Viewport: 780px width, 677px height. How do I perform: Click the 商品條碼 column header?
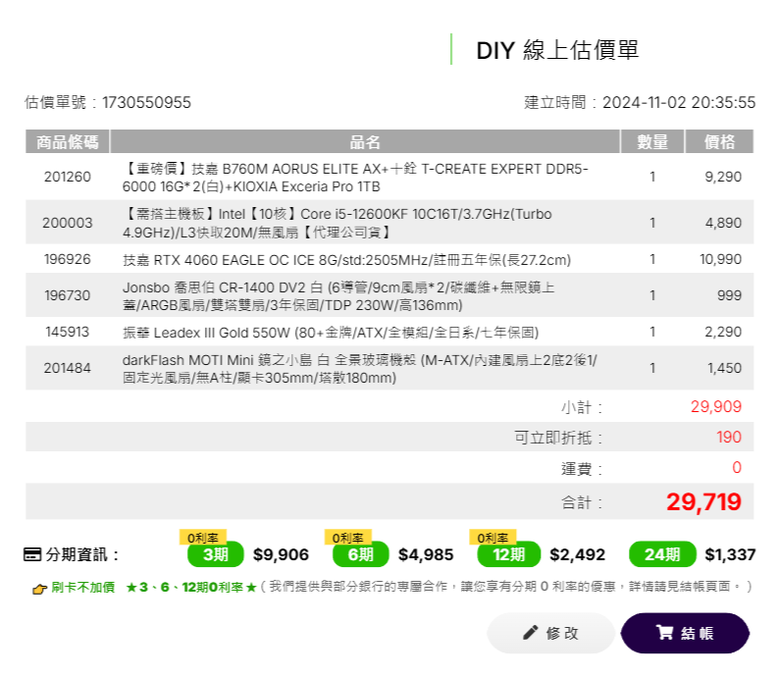pos(67,142)
